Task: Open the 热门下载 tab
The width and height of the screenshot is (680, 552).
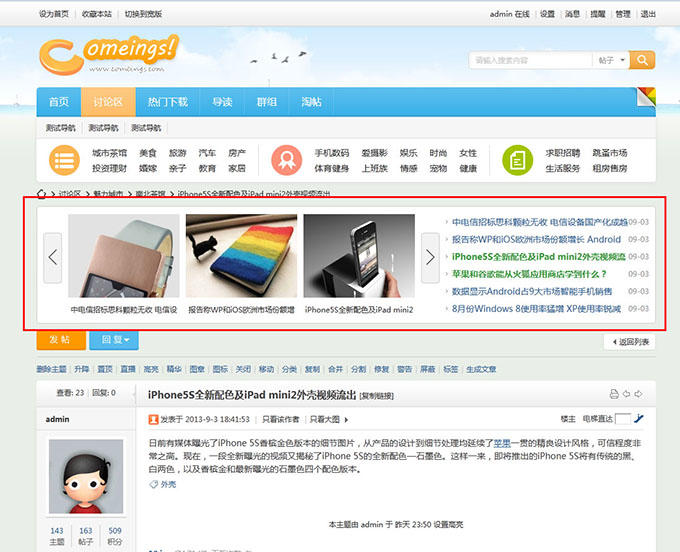Action: tap(167, 102)
